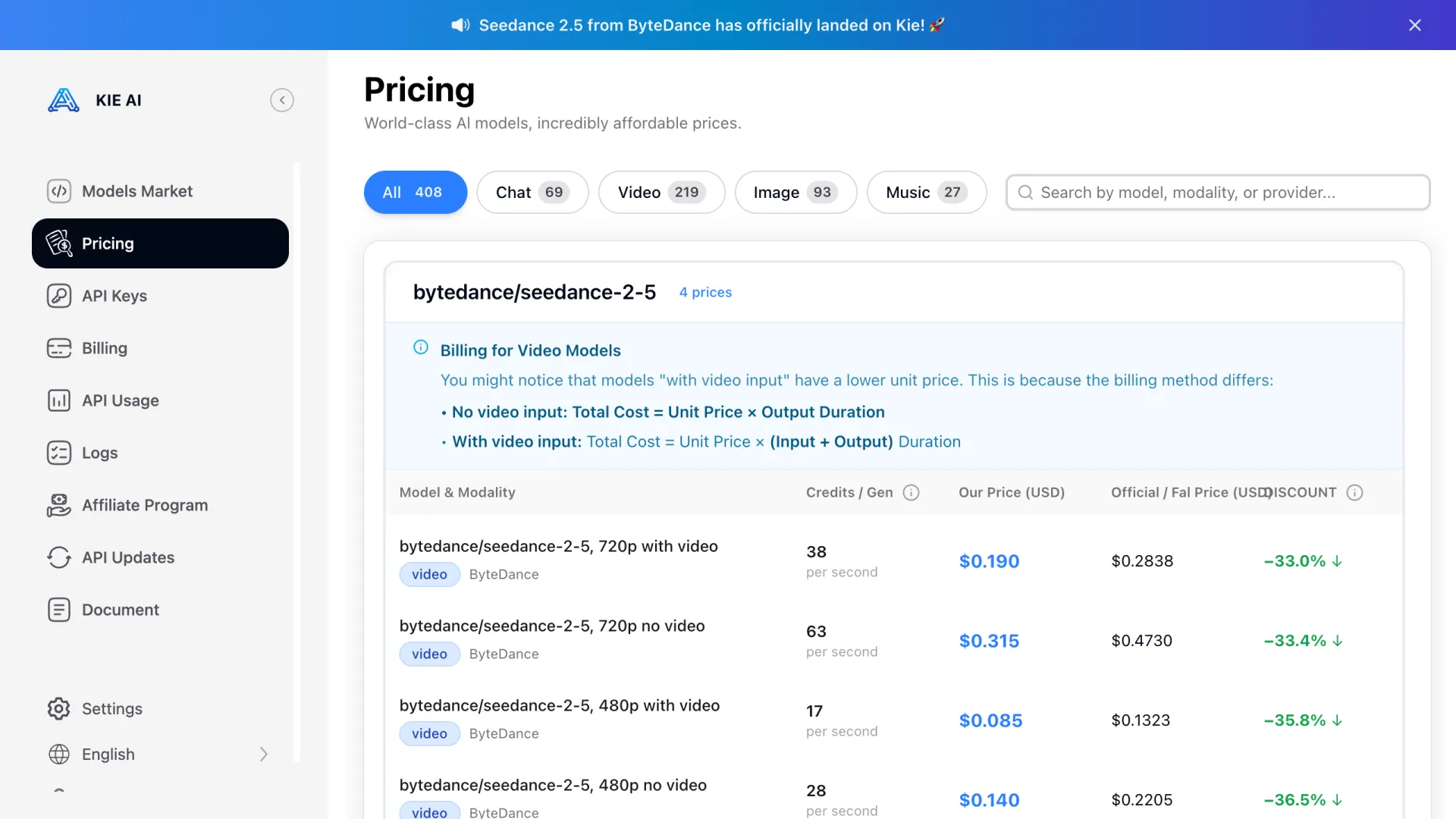Select the Video 219 filter tab
The height and width of the screenshot is (819, 1456).
point(661,193)
